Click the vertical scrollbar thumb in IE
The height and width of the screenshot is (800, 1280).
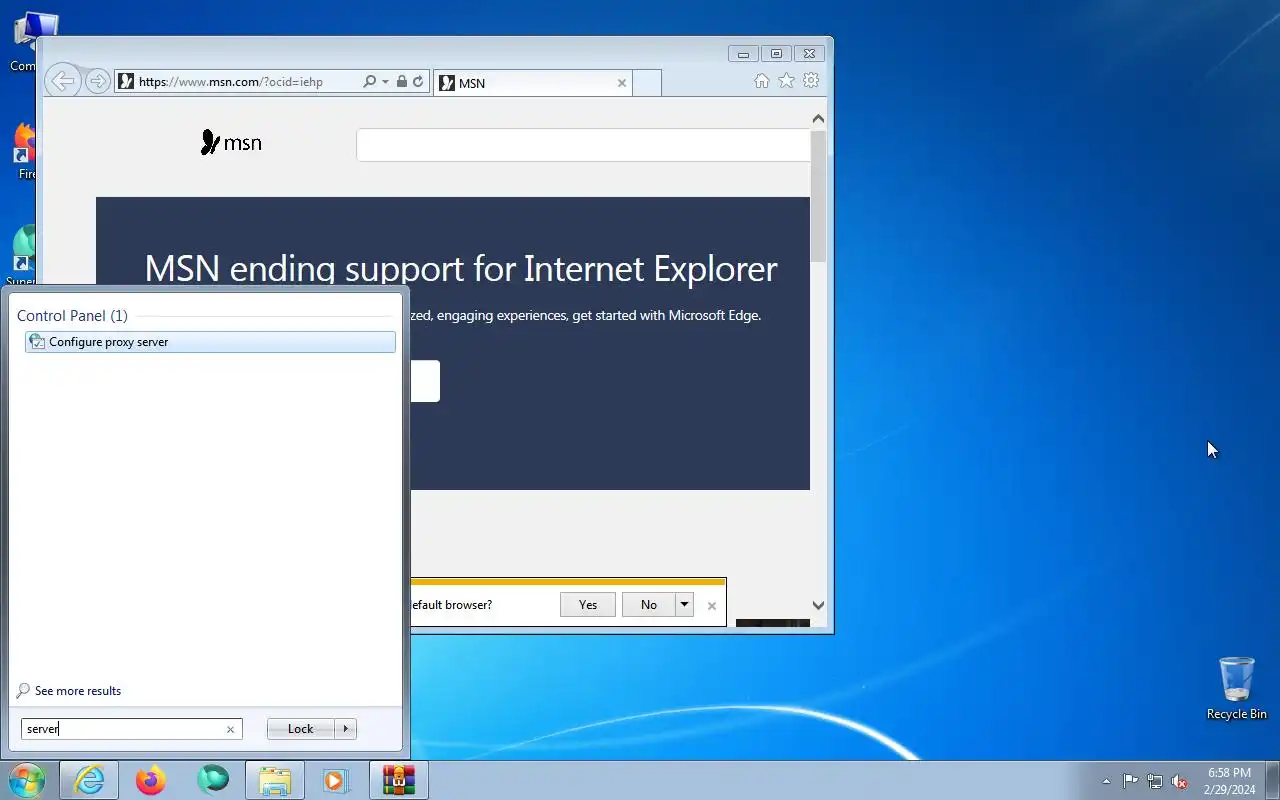(818, 195)
